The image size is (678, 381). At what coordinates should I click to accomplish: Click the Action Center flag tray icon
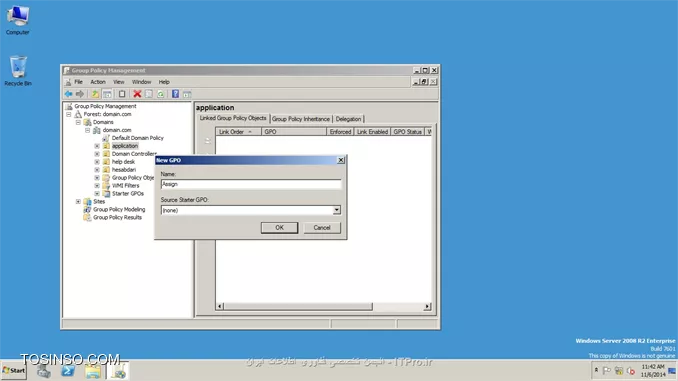(607, 371)
